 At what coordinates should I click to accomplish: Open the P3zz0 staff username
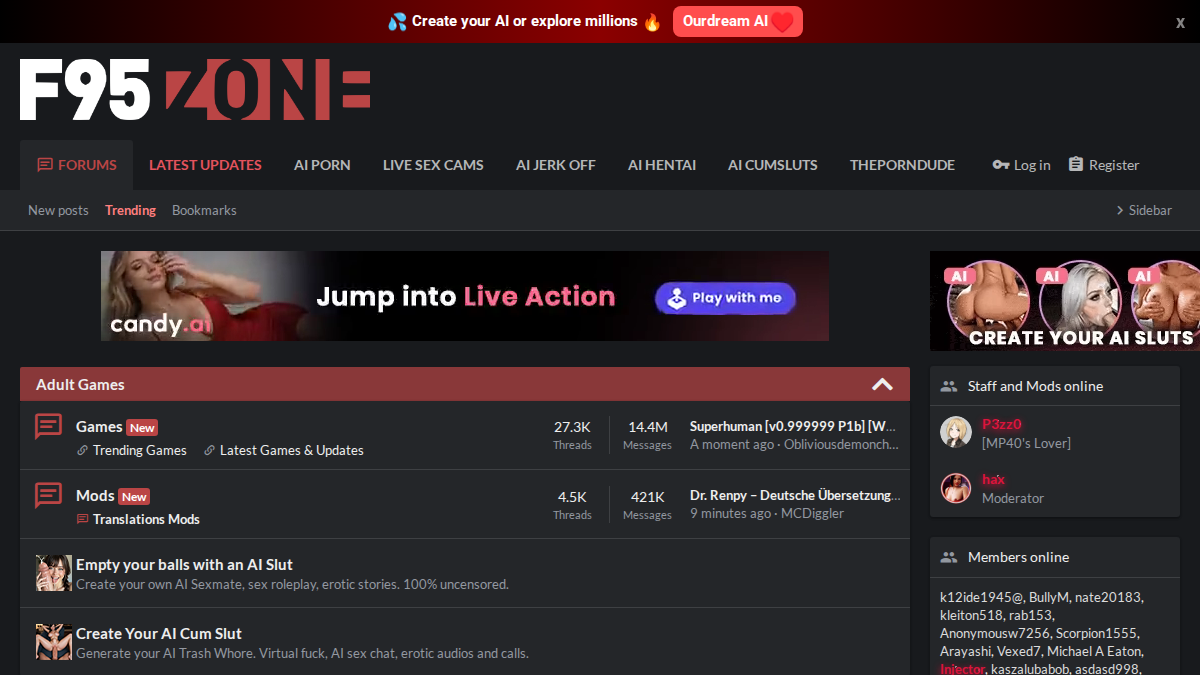[1001, 424]
